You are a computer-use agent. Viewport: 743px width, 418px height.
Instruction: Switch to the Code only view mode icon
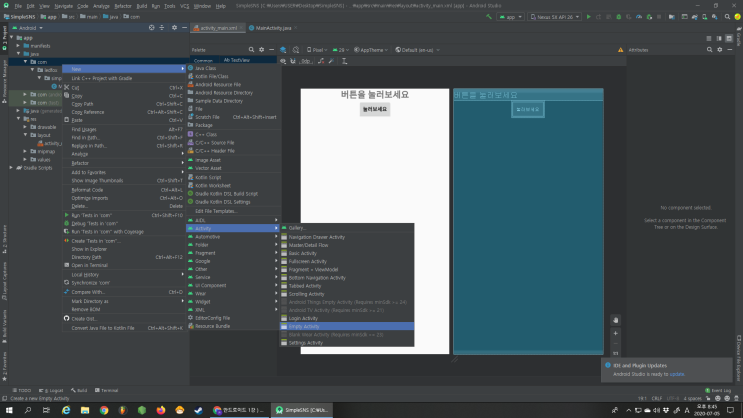[709, 39]
